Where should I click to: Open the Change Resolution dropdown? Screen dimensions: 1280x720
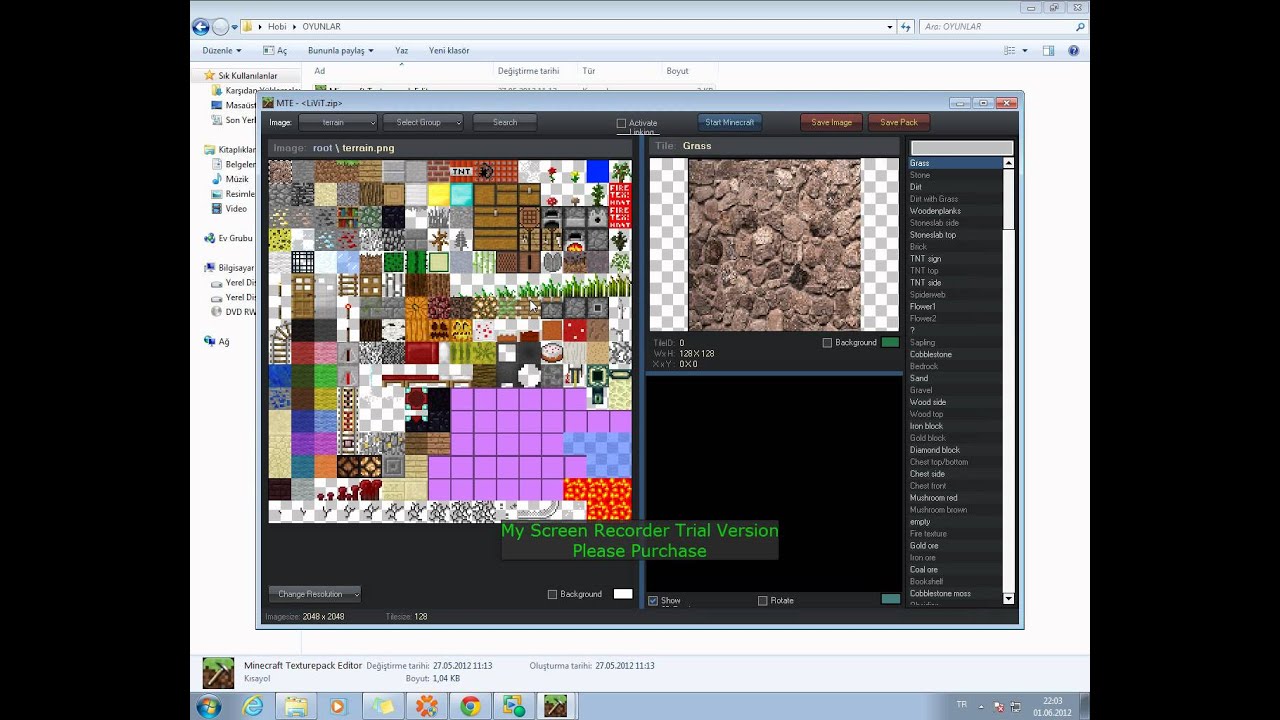314,594
